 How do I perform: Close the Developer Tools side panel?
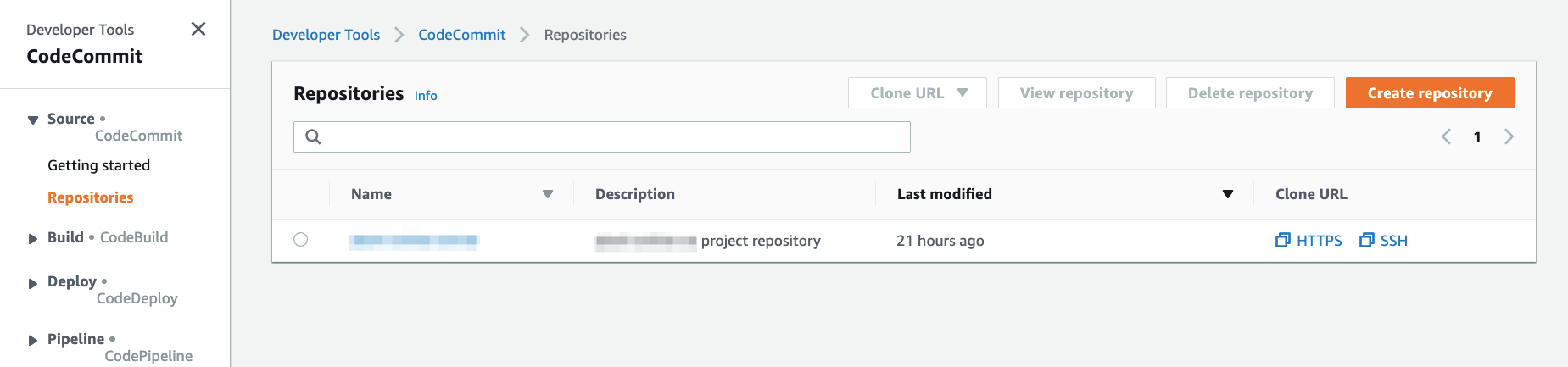(x=198, y=29)
